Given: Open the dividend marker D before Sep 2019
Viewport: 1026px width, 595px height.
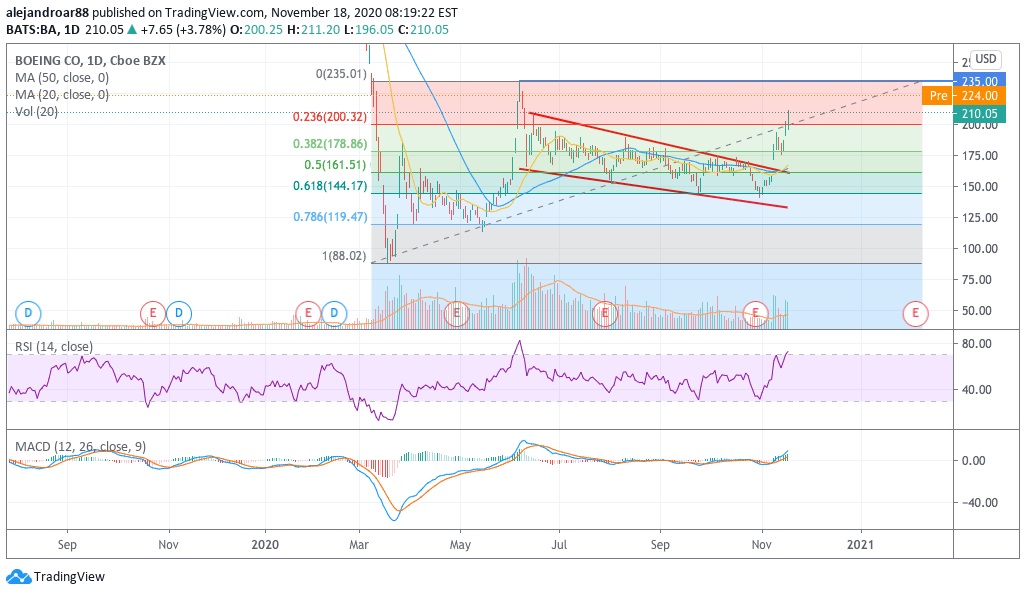Looking at the screenshot, I should point(28,313).
